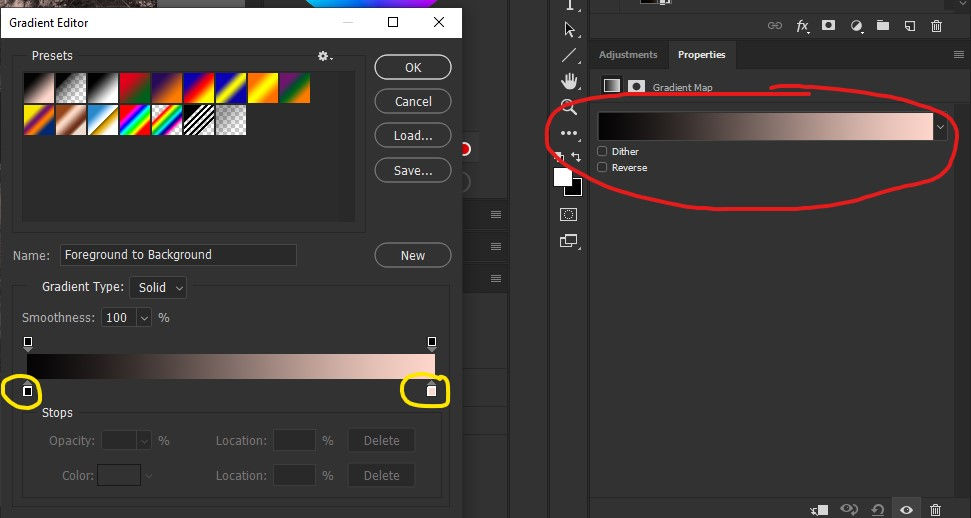The height and width of the screenshot is (518, 971).
Task: Choose the Orange, Yellow, Orange preset
Action: coord(263,88)
